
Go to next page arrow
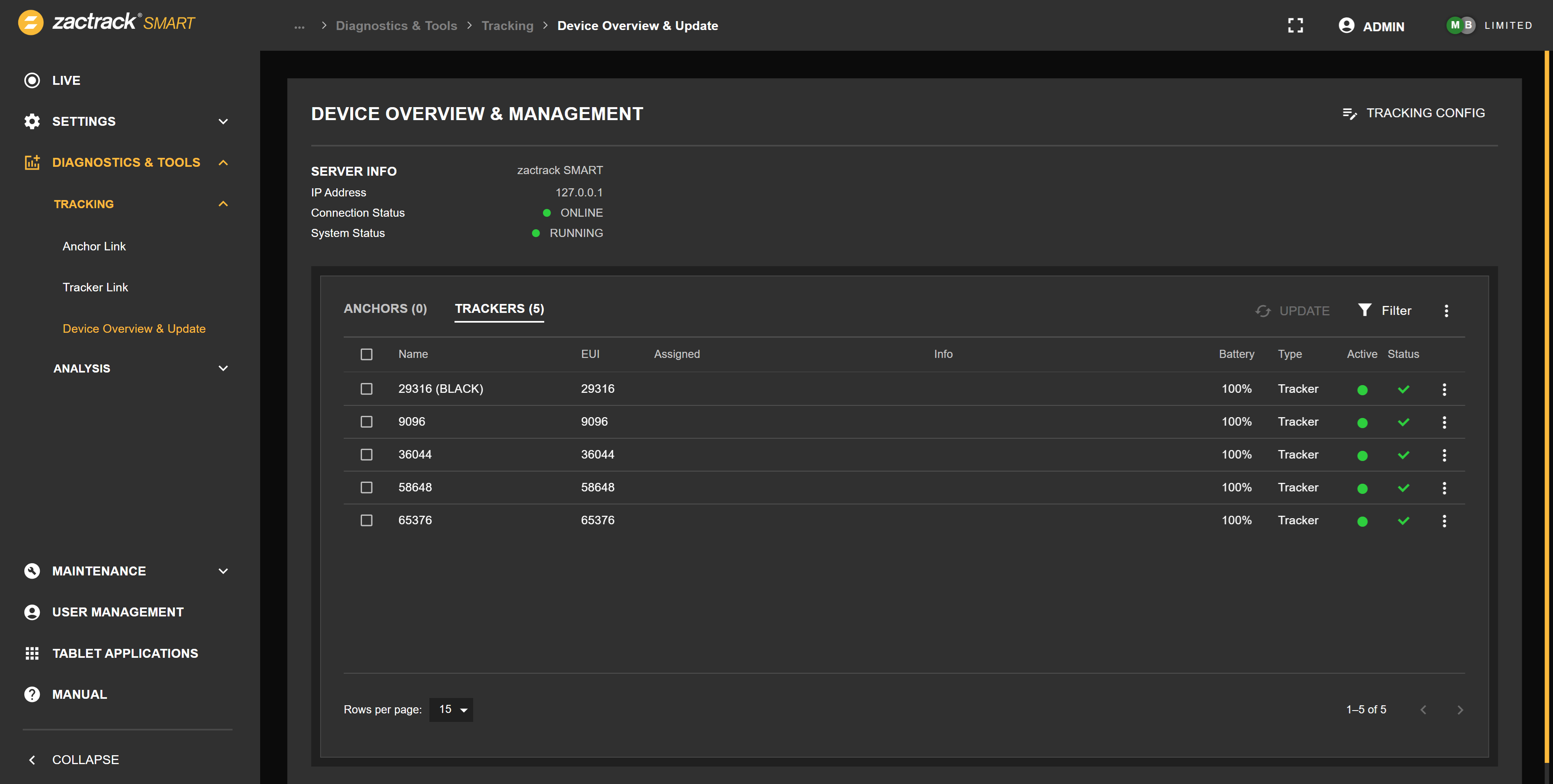point(1460,709)
